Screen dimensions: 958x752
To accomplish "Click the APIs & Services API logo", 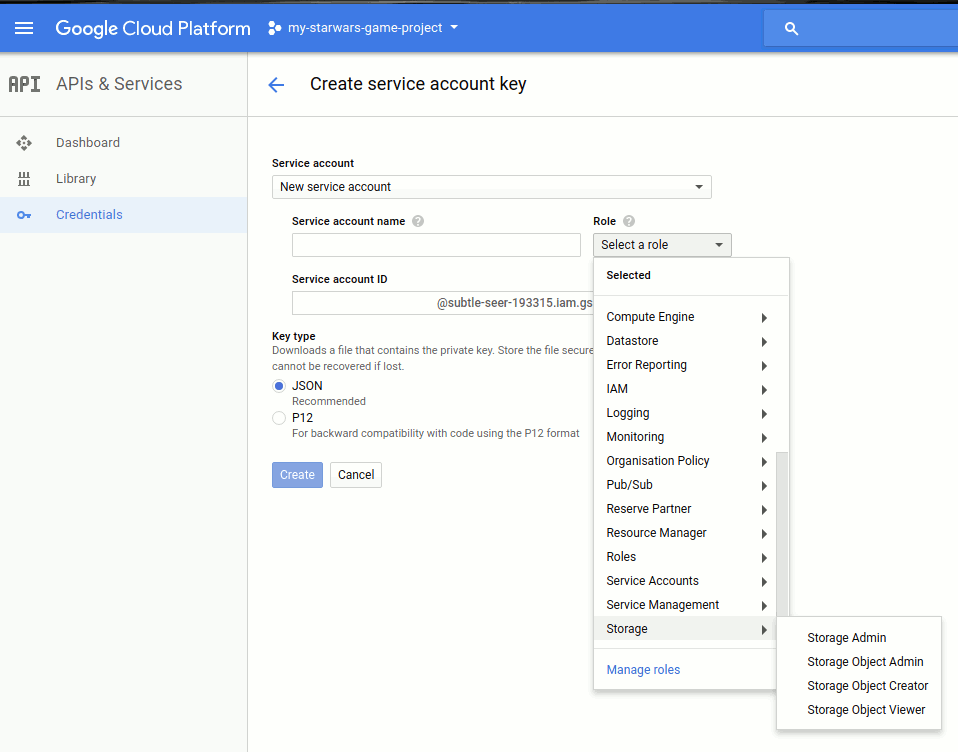I will pos(25,84).
